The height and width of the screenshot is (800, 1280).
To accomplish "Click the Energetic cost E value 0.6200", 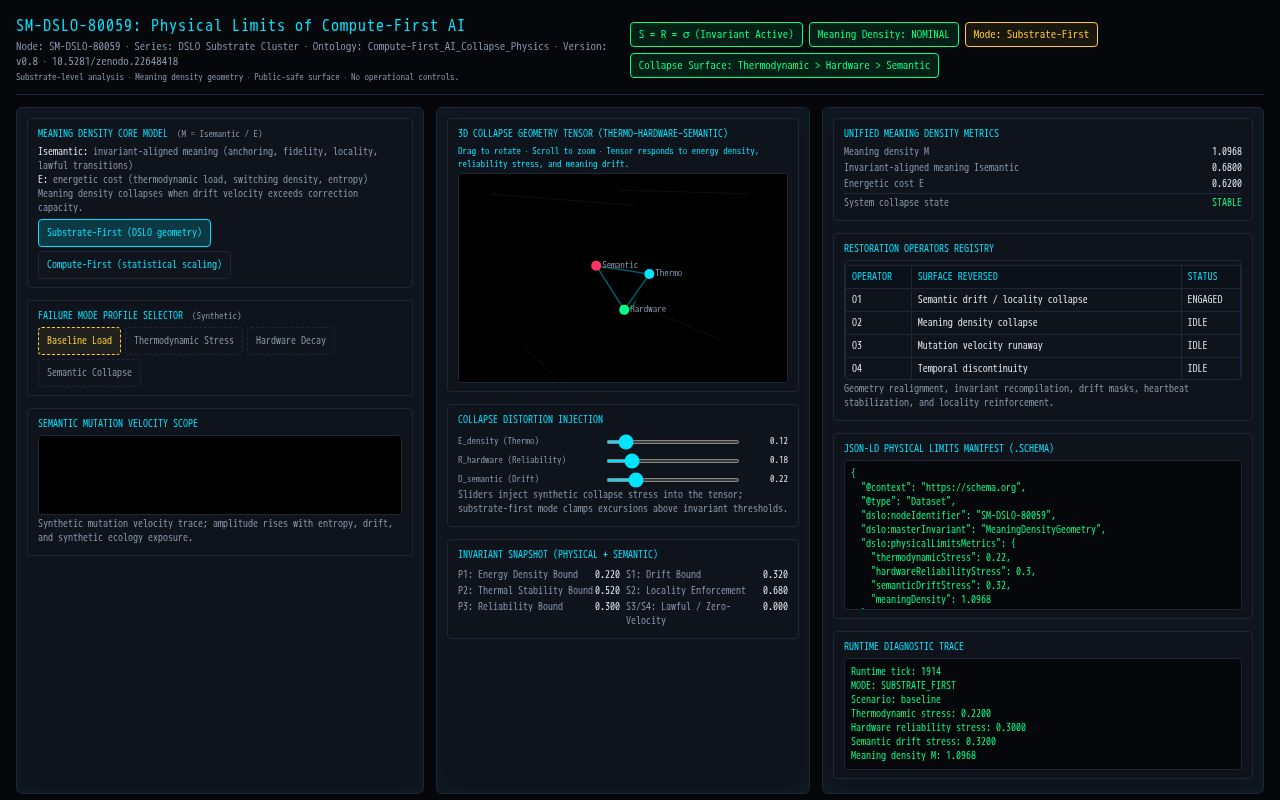I will [1227, 184].
